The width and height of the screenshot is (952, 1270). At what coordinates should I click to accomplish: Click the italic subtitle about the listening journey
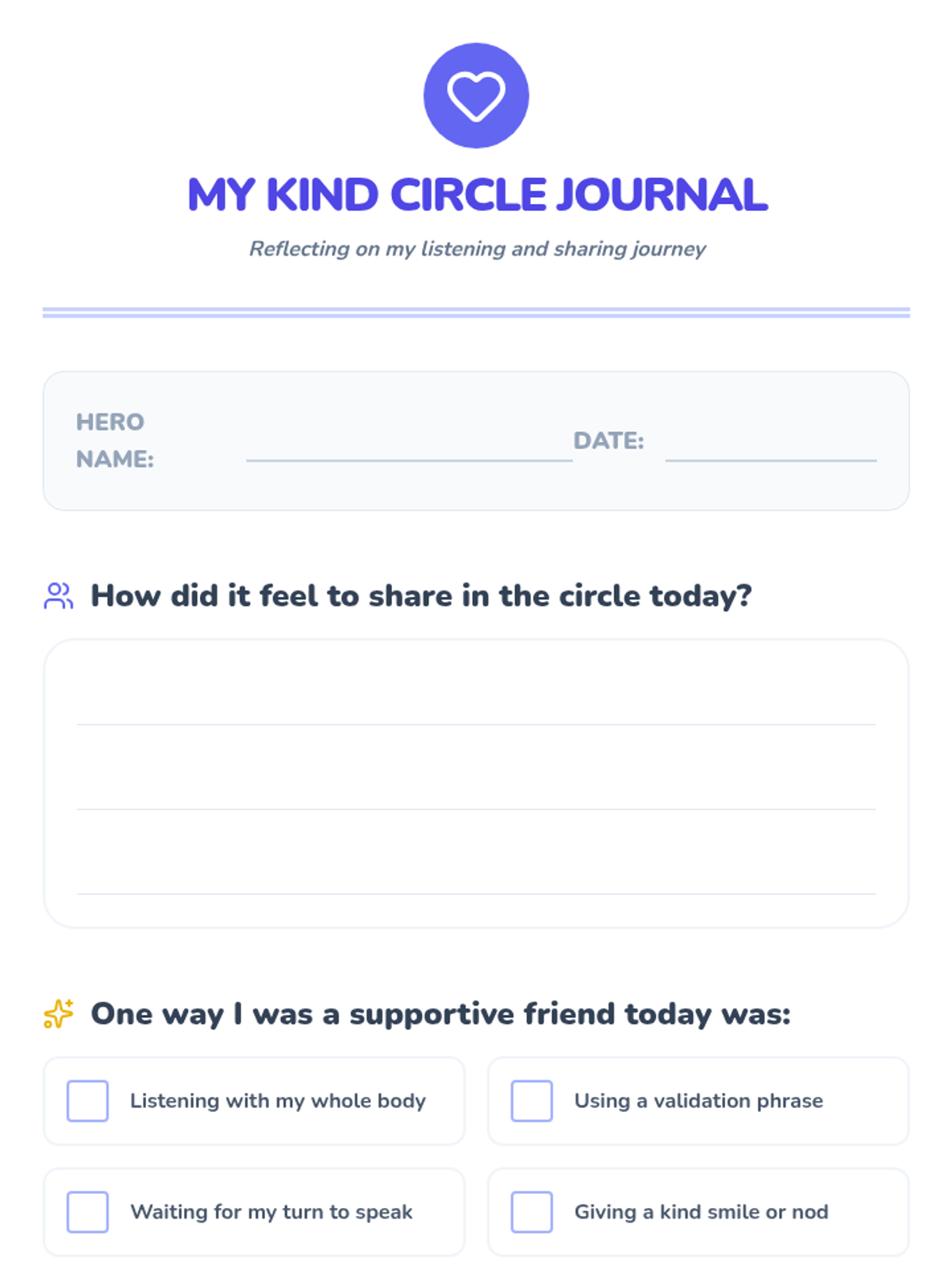click(x=477, y=249)
